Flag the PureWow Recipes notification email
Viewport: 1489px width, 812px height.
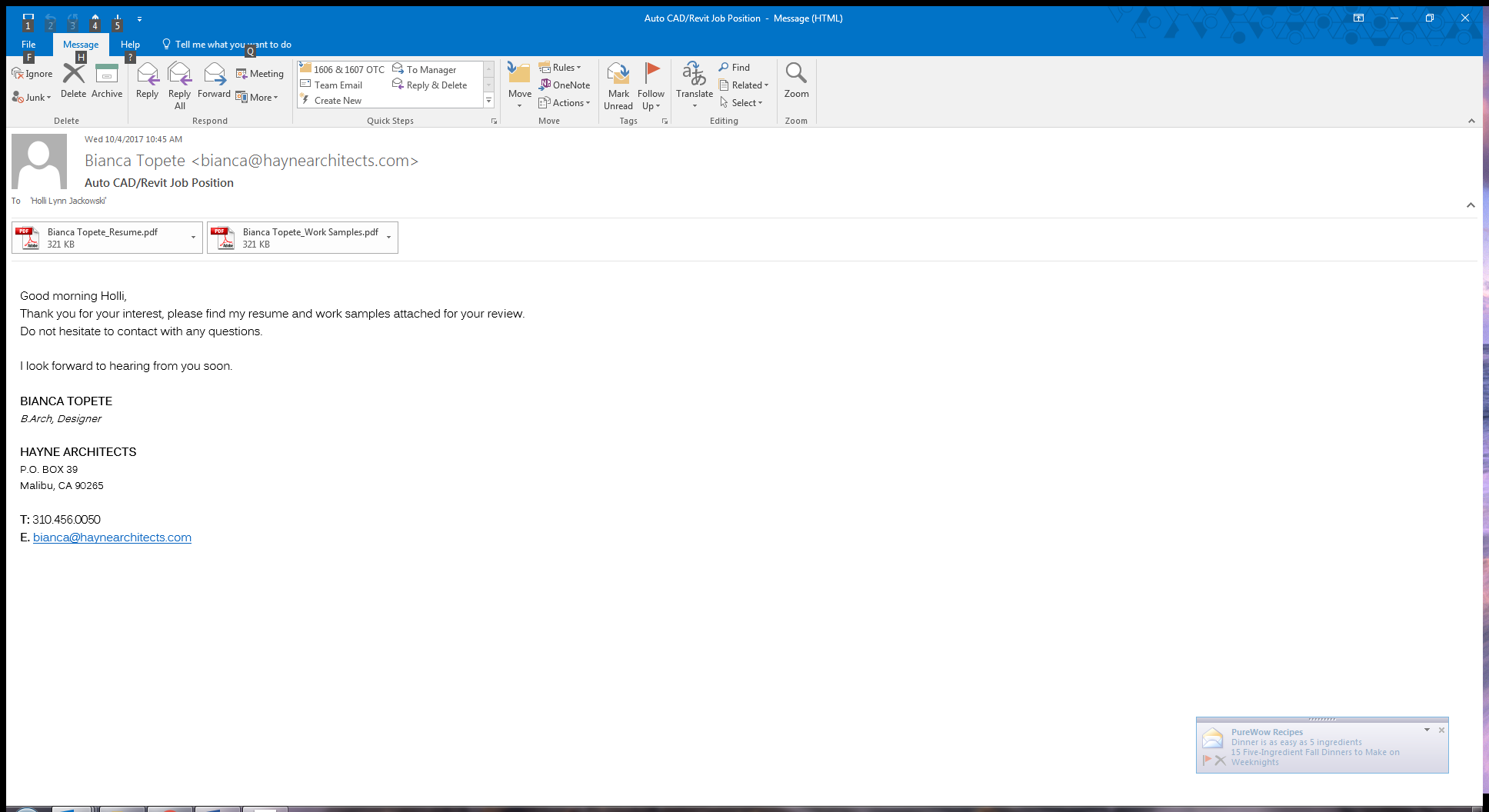(1207, 760)
